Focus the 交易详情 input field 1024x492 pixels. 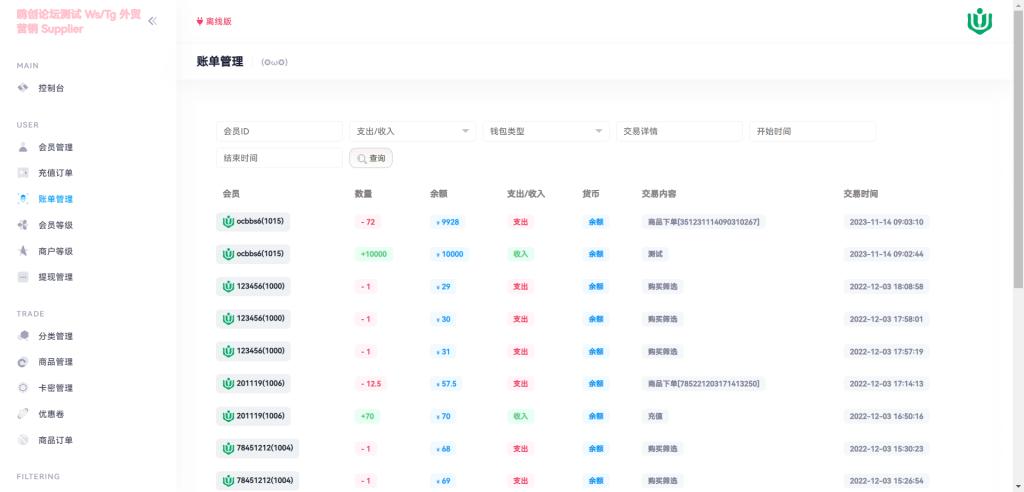click(x=679, y=131)
